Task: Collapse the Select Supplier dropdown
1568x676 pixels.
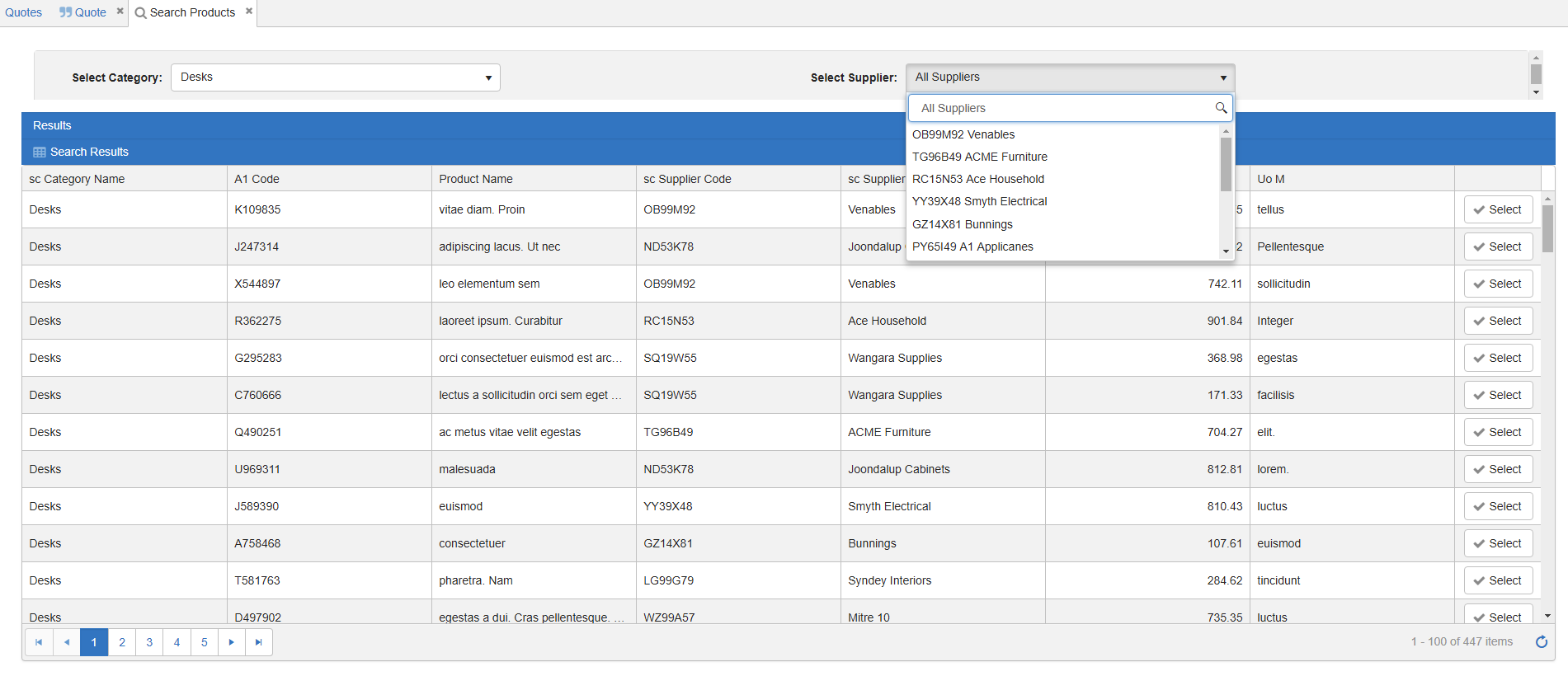Action: click(x=1223, y=77)
